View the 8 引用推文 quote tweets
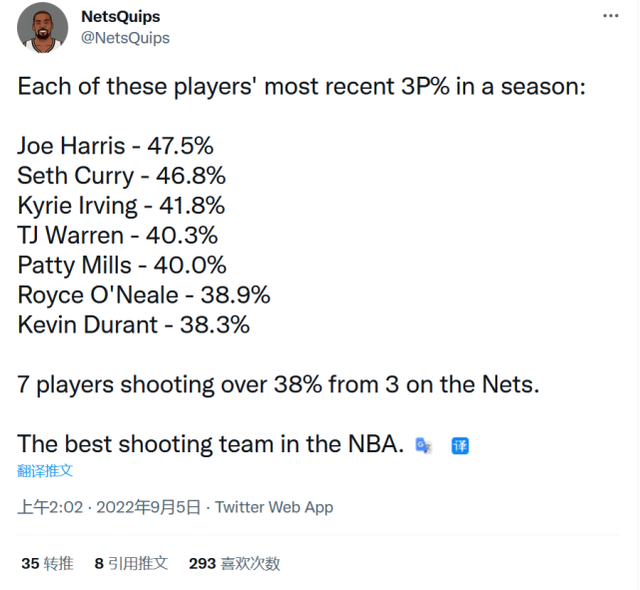640x590 pixels. click(131, 563)
